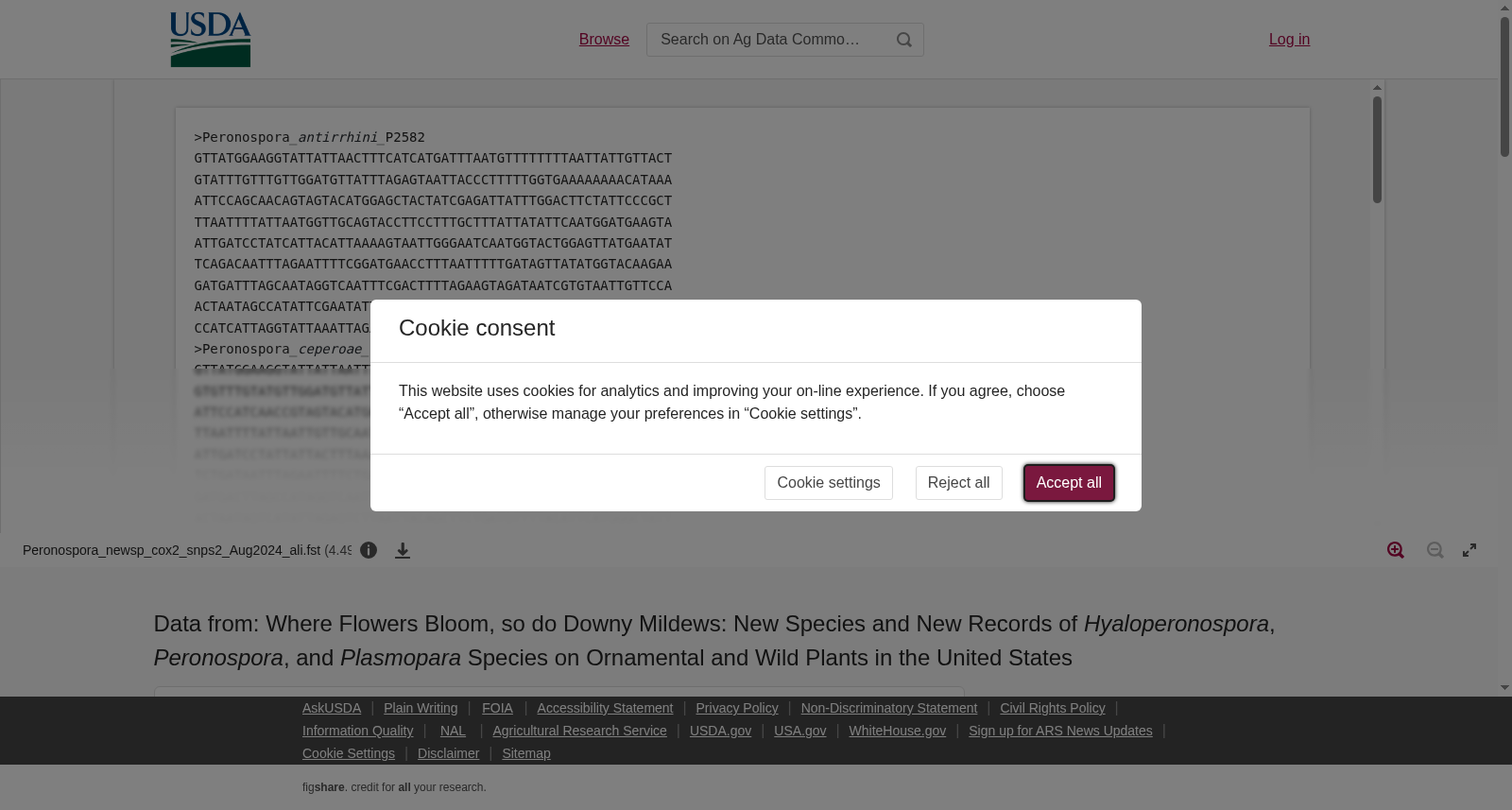The image size is (1512, 810).
Task: Click the USDA logo
Action: pyautogui.click(x=210, y=39)
